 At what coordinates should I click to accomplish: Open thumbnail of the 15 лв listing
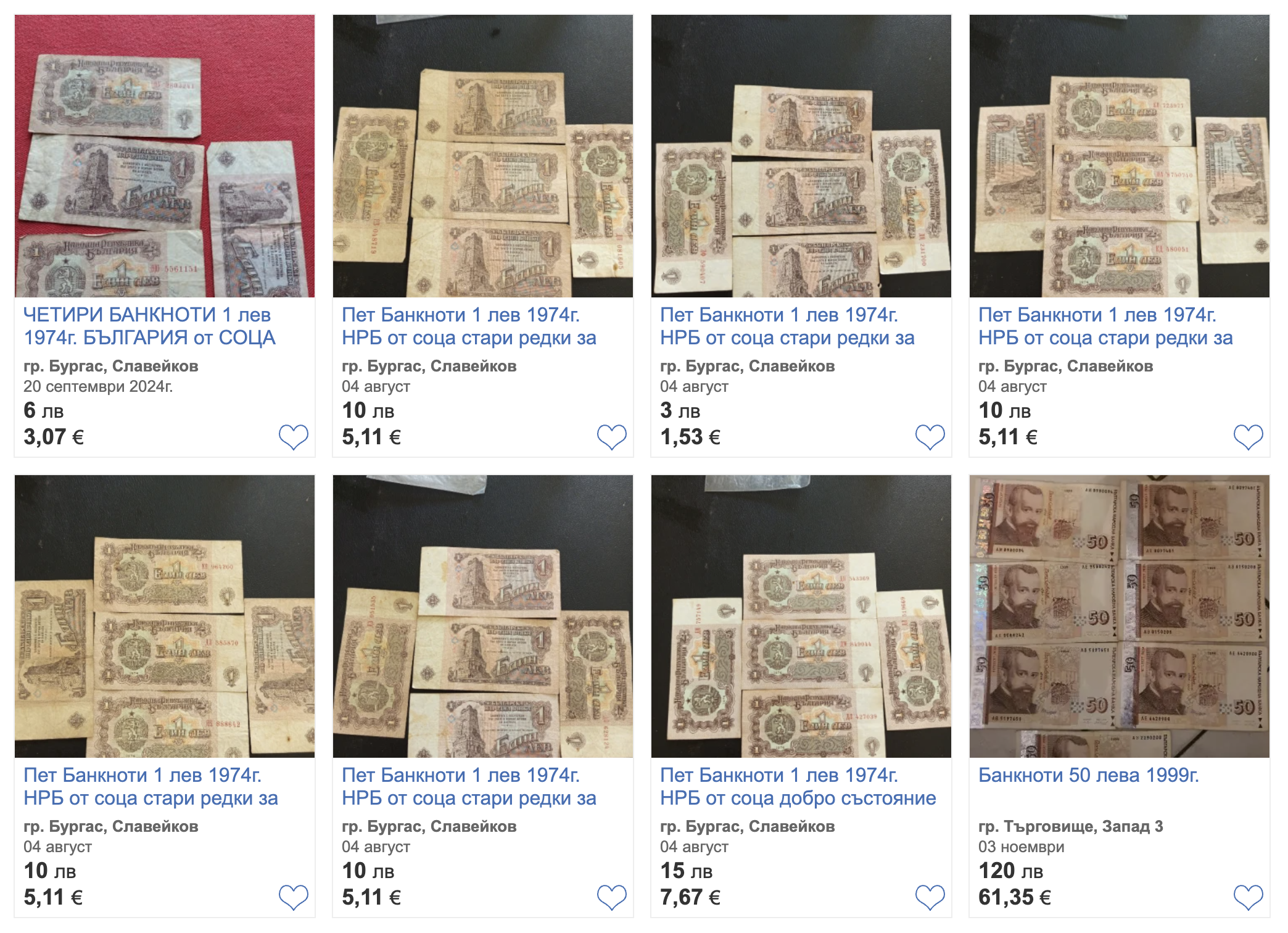801,616
